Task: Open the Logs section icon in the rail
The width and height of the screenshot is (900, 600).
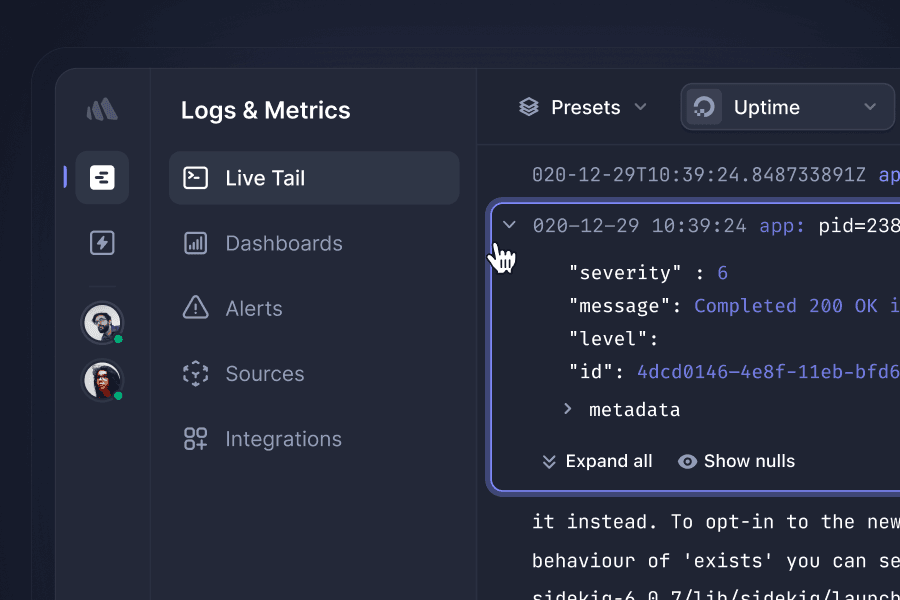Action: (x=102, y=178)
